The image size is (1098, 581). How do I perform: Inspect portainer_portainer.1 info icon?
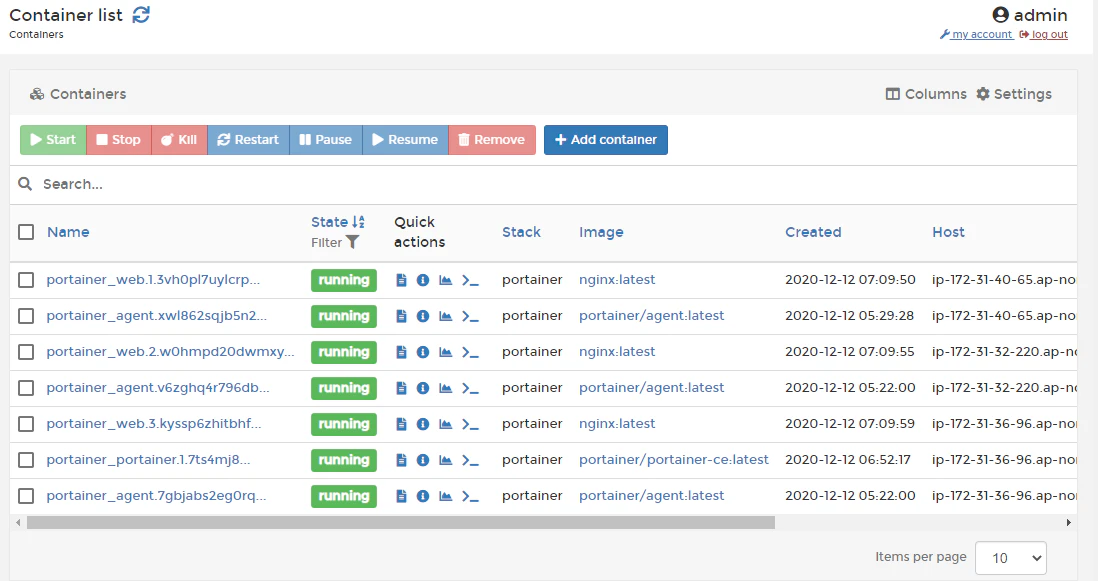[x=423, y=460]
